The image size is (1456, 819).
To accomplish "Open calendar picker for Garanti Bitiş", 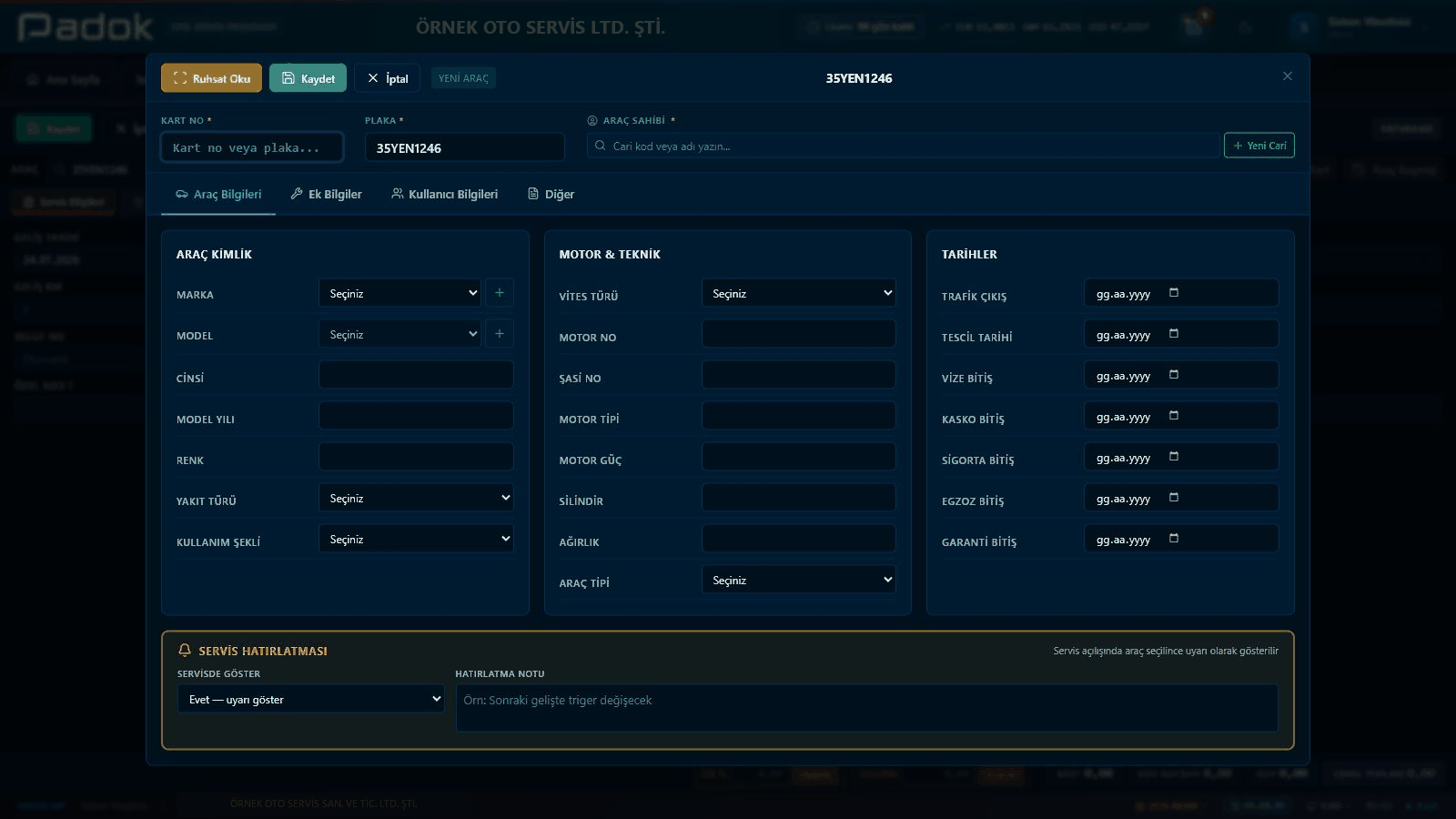I will click(x=1174, y=539).
